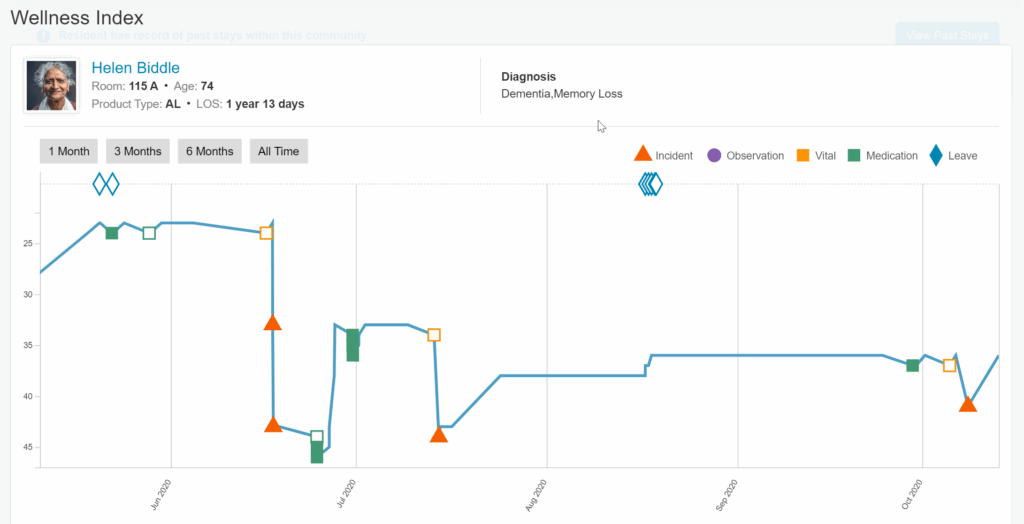This screenshot has width=1024, height=524.
Task: Switch chart to 6 Months view
Action: (209, 151)
